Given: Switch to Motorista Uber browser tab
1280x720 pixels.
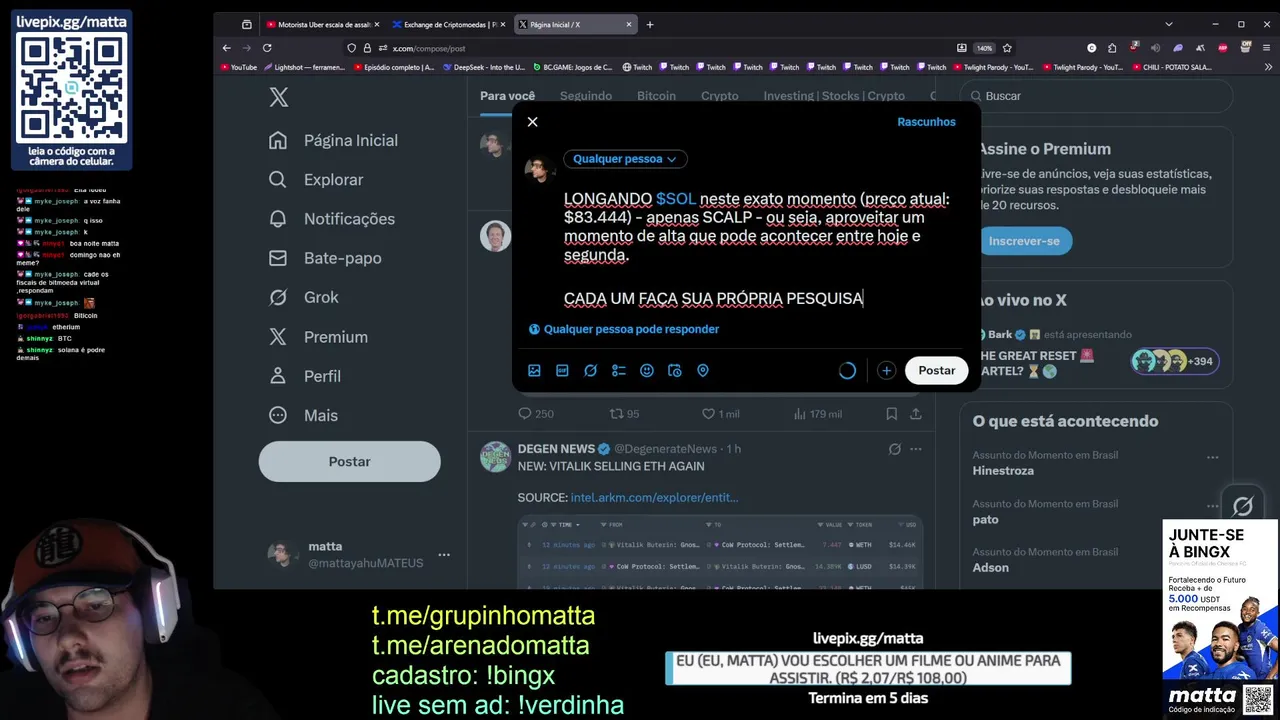Looking at the screenshot, I should pyautogui.click(x=321, y=24).
